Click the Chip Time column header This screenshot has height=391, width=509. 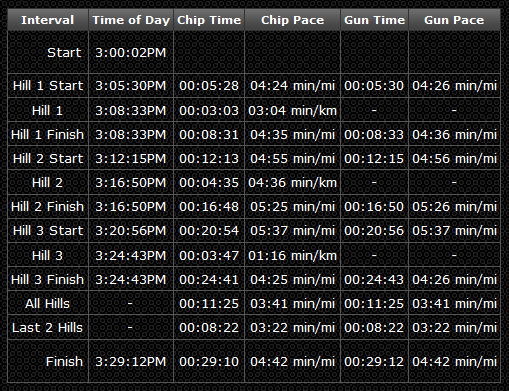click(x=209, y=20)
